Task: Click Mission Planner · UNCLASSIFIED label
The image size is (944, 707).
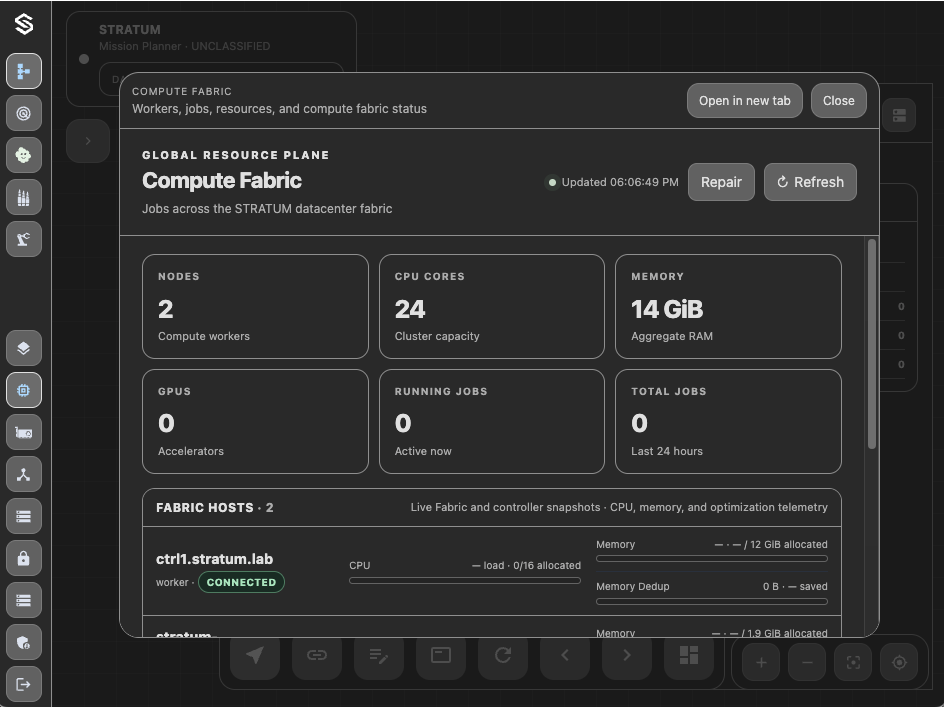Action: click(x=184, y=46)
